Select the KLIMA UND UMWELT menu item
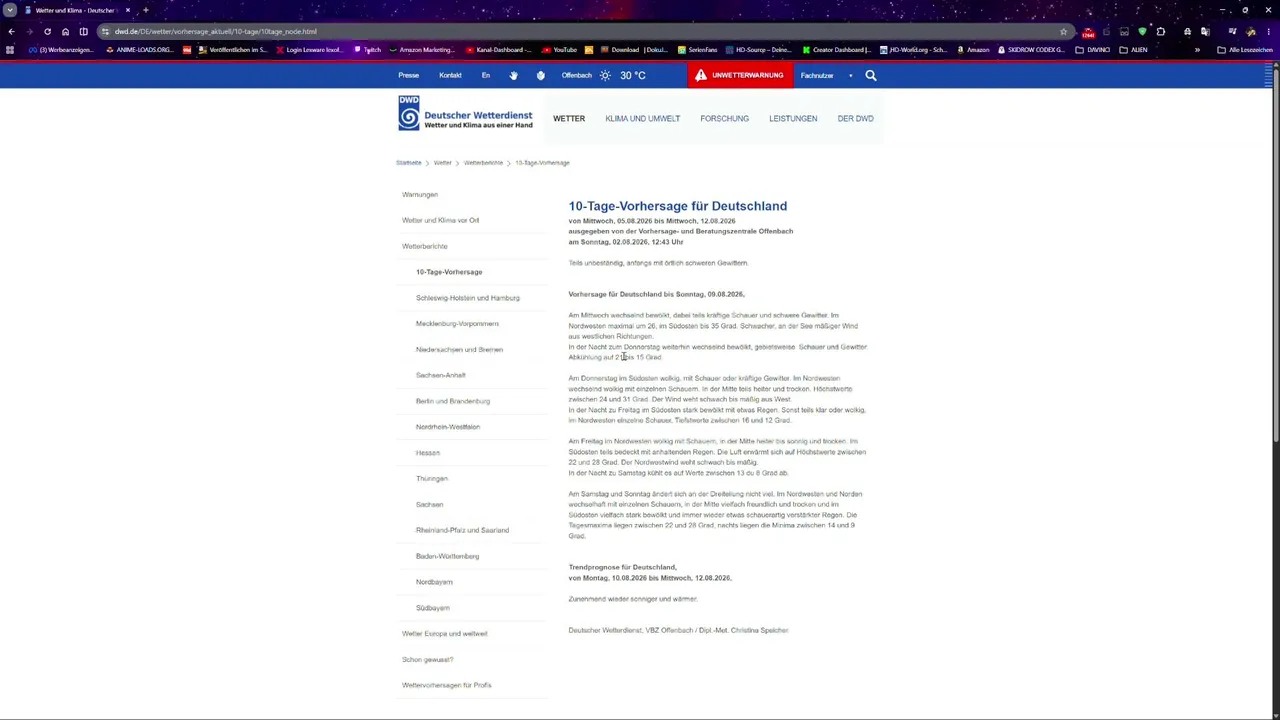The width and height of the screenshot is (1280, 720). pyautogui.click(x=642, y=118)
